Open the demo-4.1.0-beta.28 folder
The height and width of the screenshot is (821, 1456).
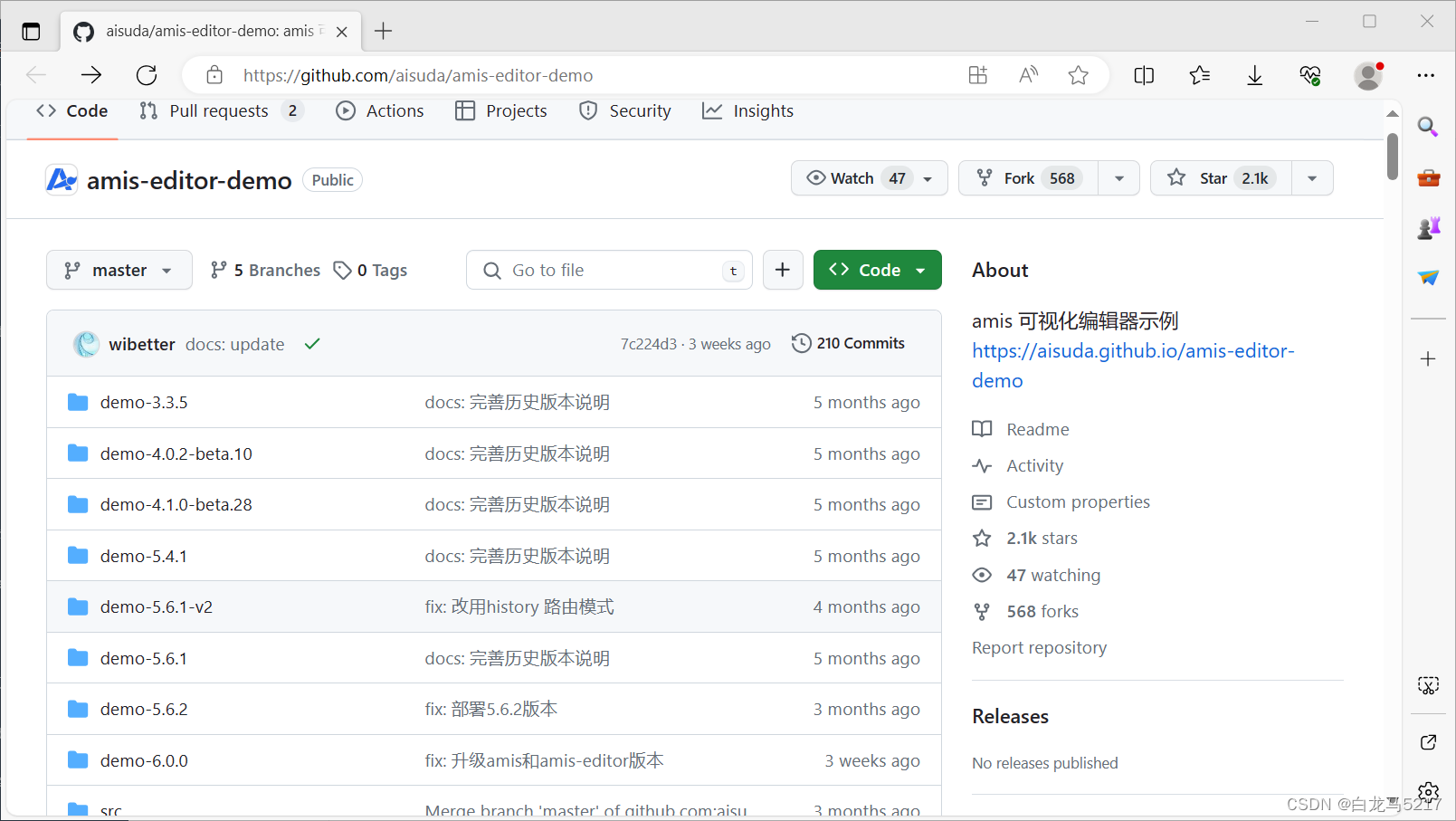(x=176, y=504)
